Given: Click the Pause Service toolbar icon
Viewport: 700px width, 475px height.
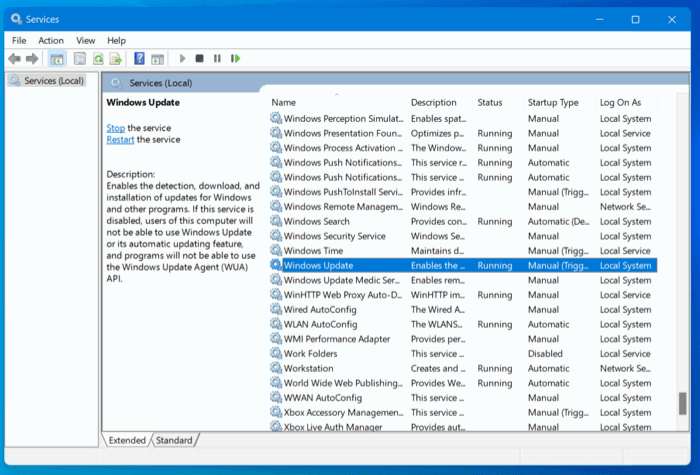Looking at the screenshot, I should coord(217,58).
